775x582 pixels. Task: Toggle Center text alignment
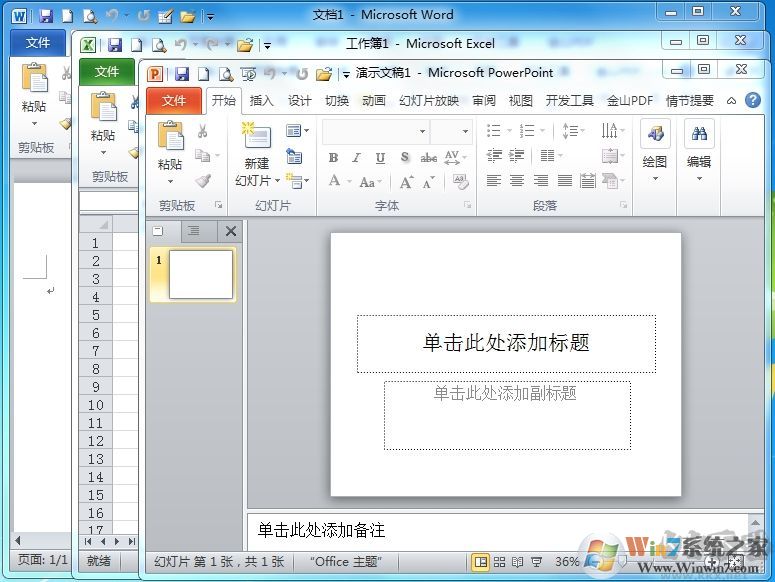click(x=517, y=181)
